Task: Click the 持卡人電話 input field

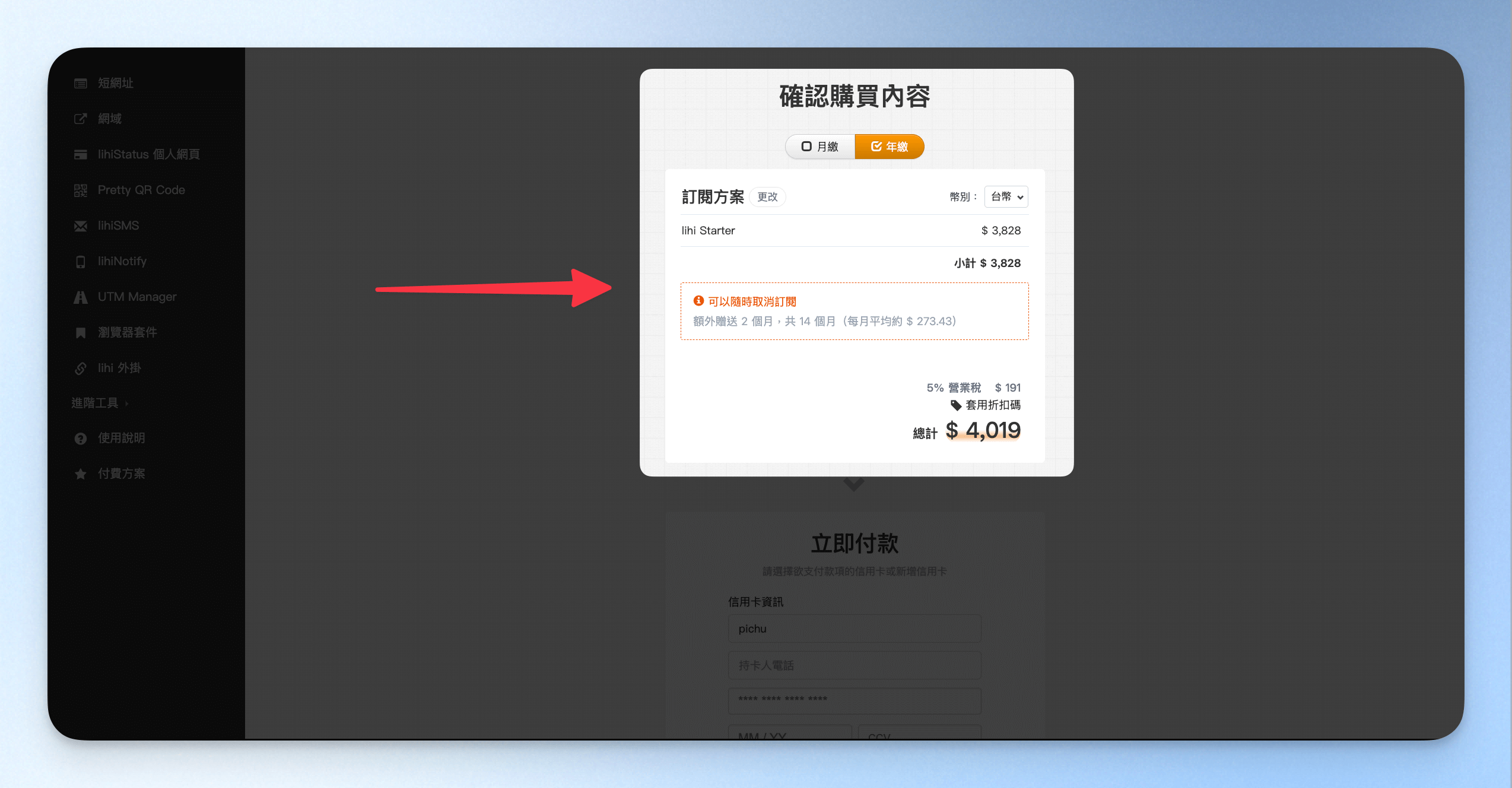Action: (855, 665)
